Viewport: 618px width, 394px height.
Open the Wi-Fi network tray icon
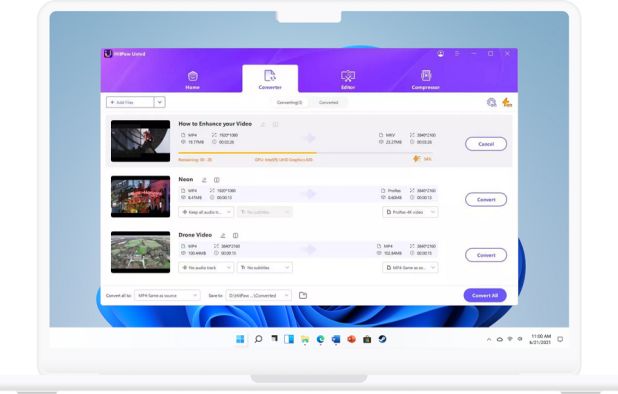pyautogui.click(x=510, y=339)
